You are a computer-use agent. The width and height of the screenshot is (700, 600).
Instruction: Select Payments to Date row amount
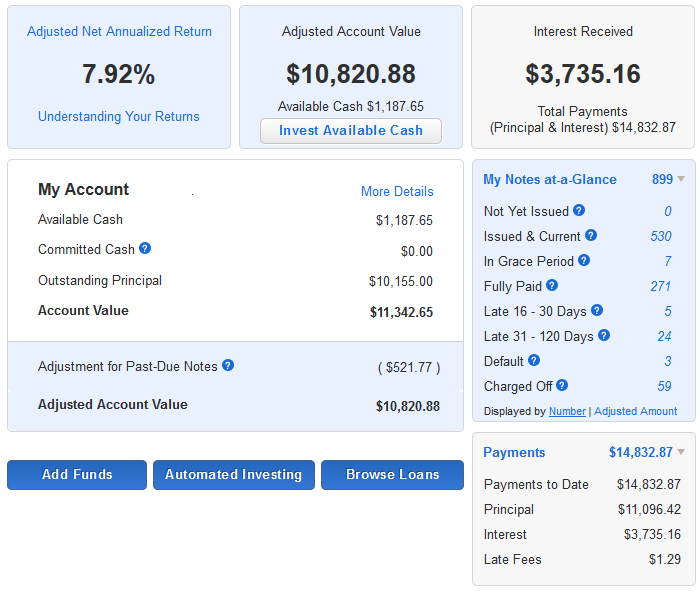point(649,484)
